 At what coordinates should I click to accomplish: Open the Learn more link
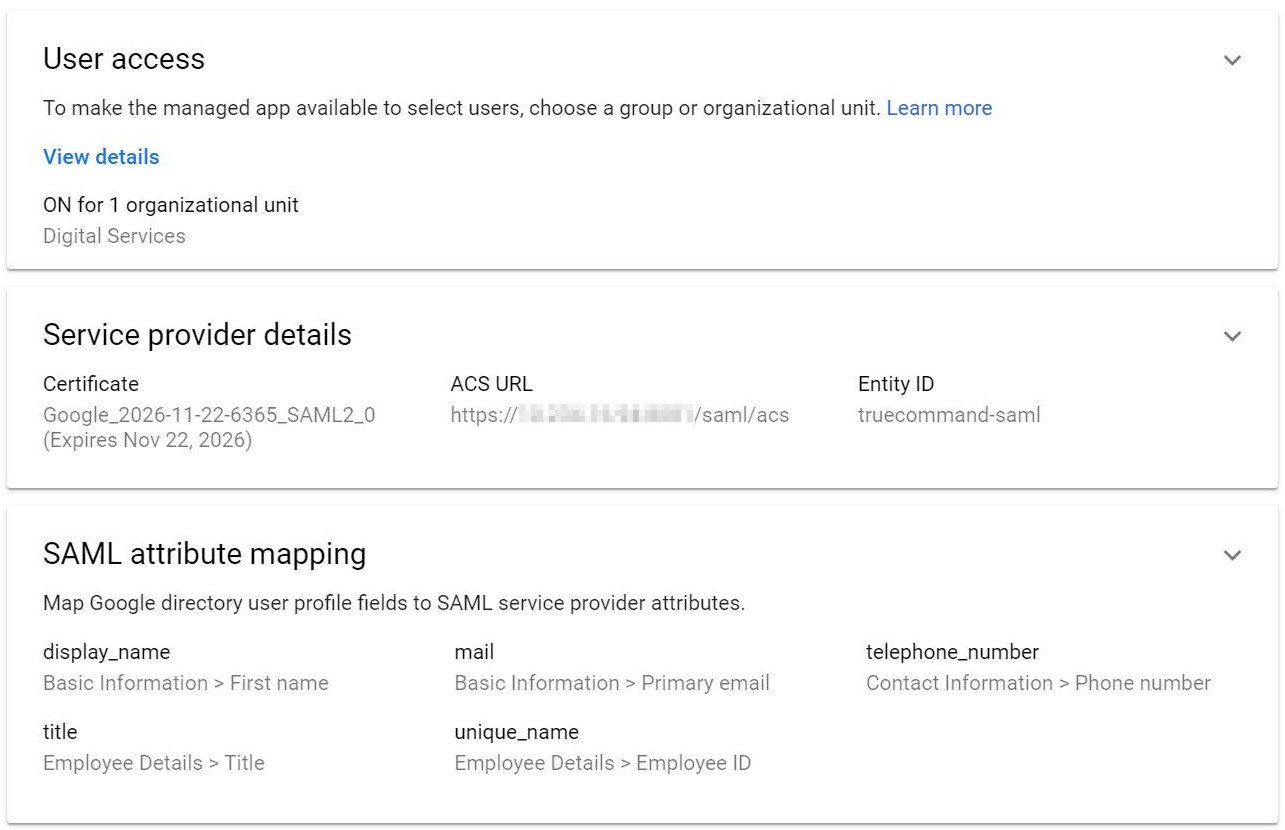click(939, 108)
